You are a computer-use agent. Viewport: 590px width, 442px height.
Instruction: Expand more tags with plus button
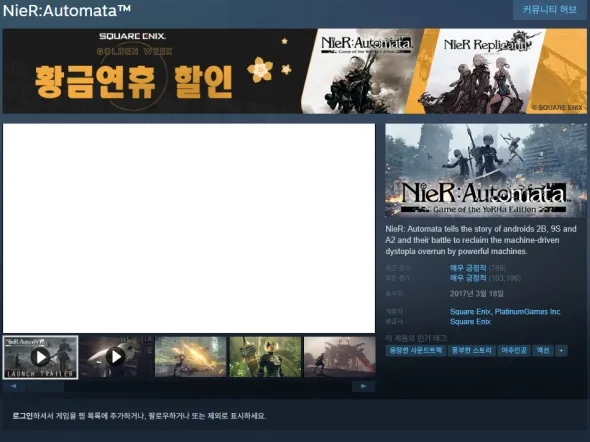561,351
